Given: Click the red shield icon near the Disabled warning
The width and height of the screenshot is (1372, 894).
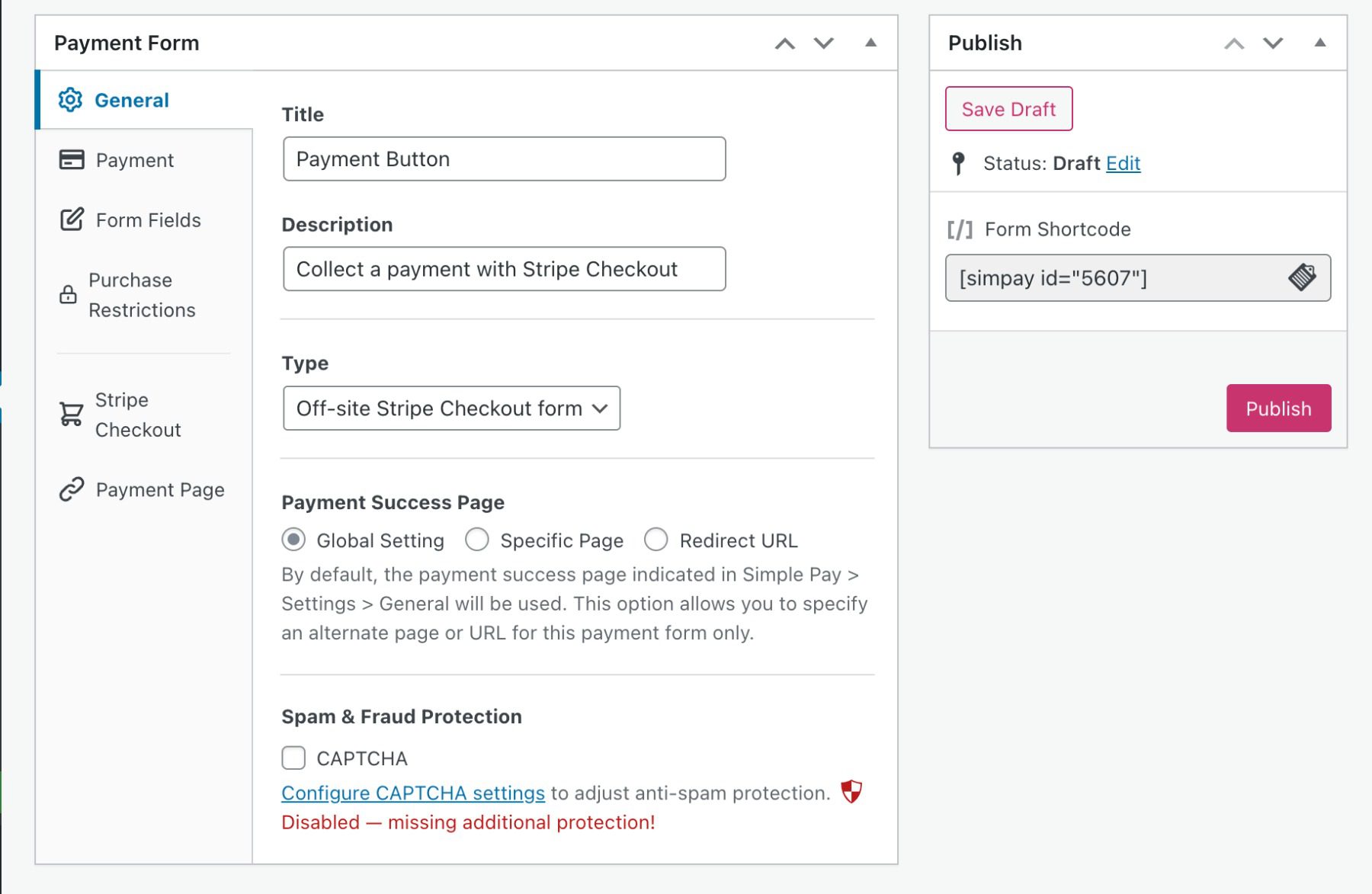Looking at the screenshot, I should point(851,792).
